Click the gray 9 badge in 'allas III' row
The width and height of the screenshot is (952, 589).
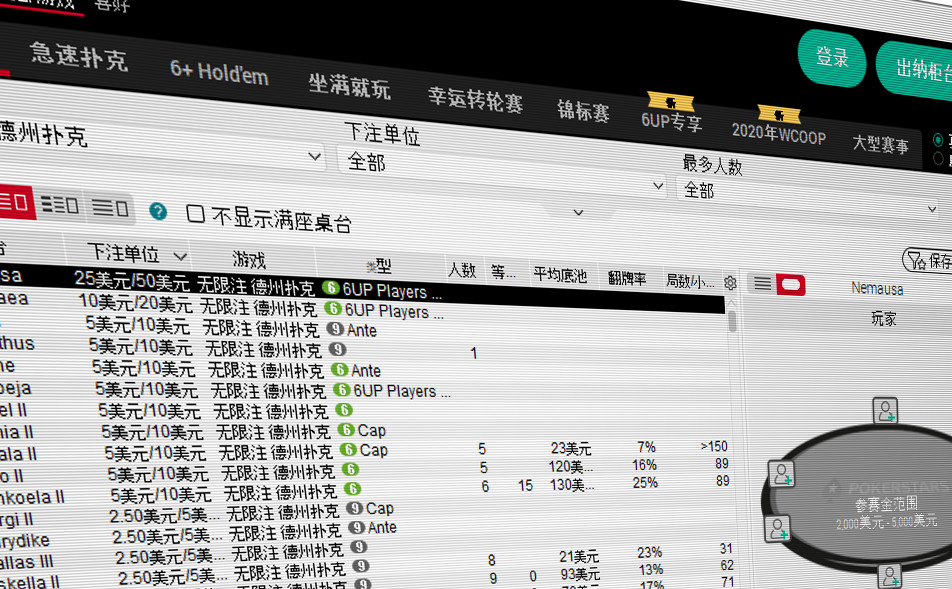point(359,546)
